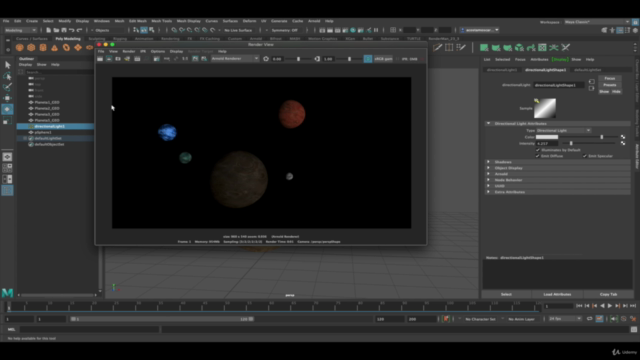
Task: Click the 1:1 real size icon
Action: (x=185, y=59)
